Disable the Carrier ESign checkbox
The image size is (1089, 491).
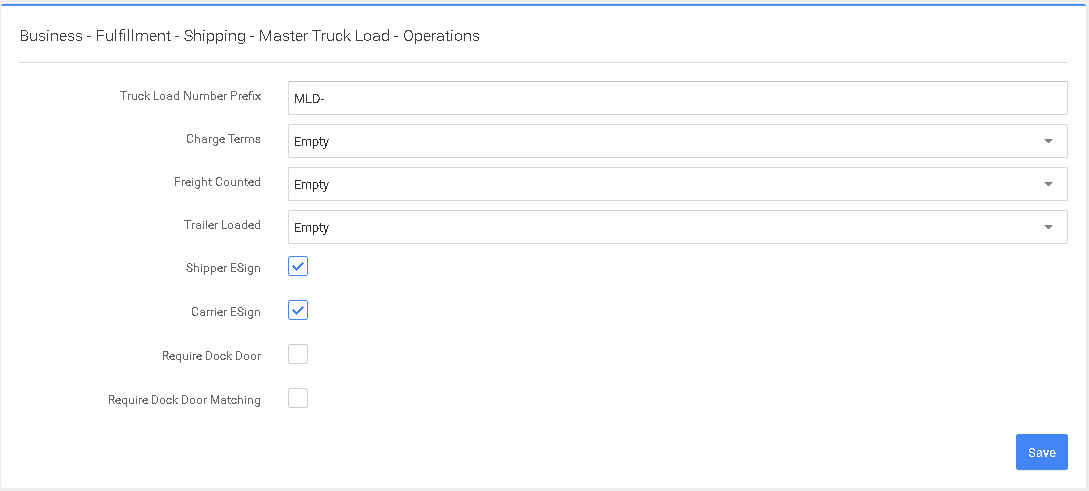(x=298, y=311)
